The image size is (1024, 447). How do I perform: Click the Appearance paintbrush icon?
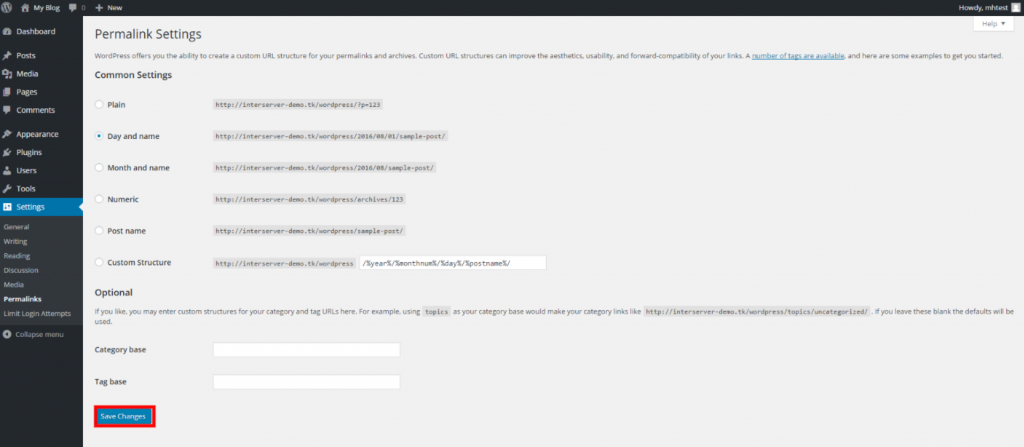(x=7, y=134)
